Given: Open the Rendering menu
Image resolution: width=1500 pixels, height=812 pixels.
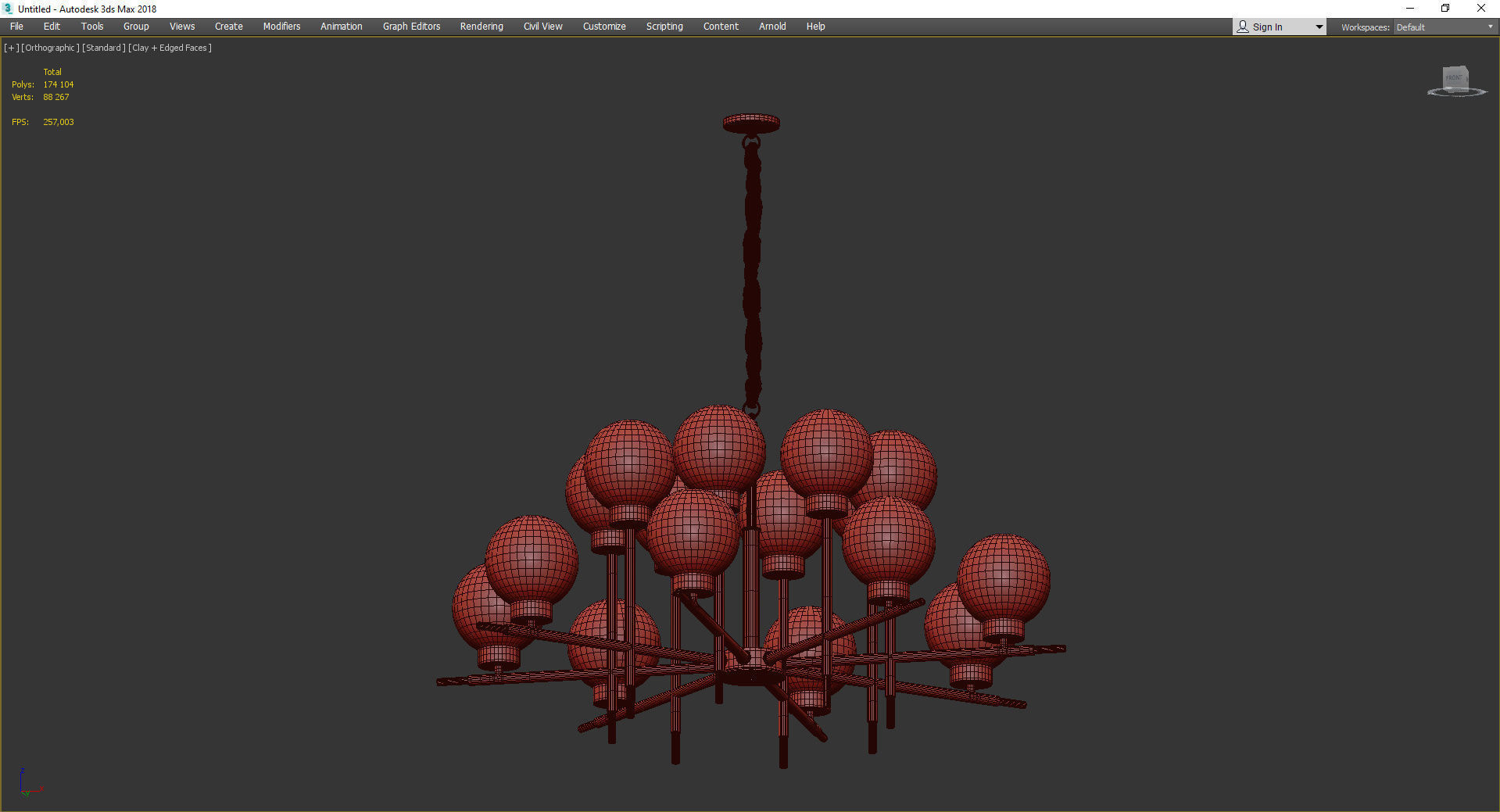Looking at the screenshot, I should point(482,27).
